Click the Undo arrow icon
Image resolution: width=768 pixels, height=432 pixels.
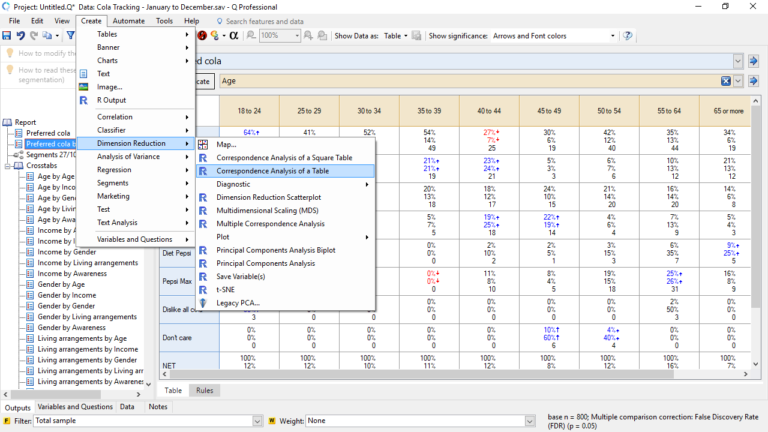click(21, 36)
